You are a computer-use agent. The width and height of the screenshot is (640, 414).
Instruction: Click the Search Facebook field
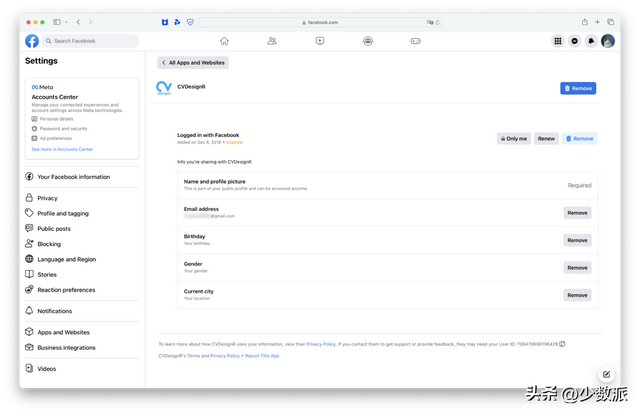[x=90, y=41]
